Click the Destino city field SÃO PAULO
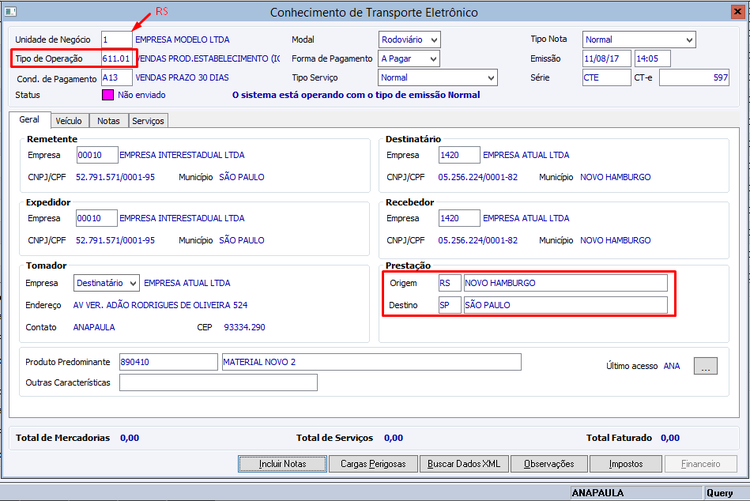Viewport: 750px width, 501px height. 565,305
